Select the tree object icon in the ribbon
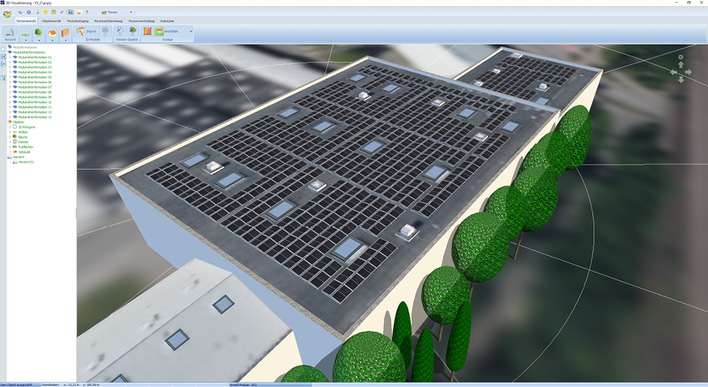The width and height of the screenshot is (708, 387). tap(38, 32)
